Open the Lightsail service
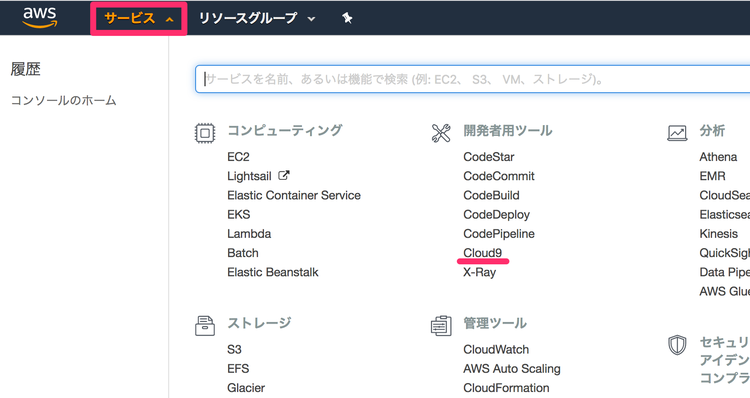750x398 pixels. (249, 176)
